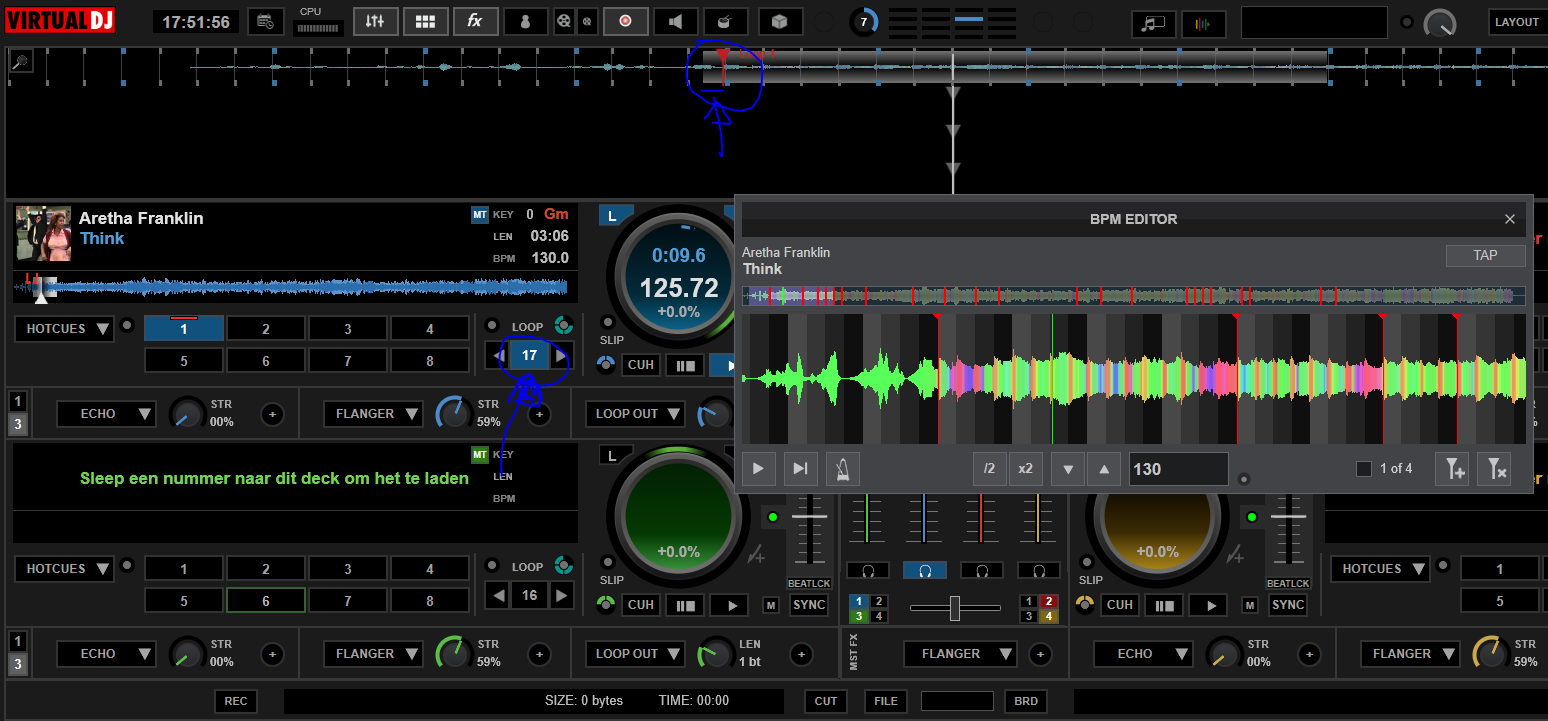The image size is (1548, 721).
Task: Open the drum sampler icon in the top toolbar
Action: click(726, 21)
